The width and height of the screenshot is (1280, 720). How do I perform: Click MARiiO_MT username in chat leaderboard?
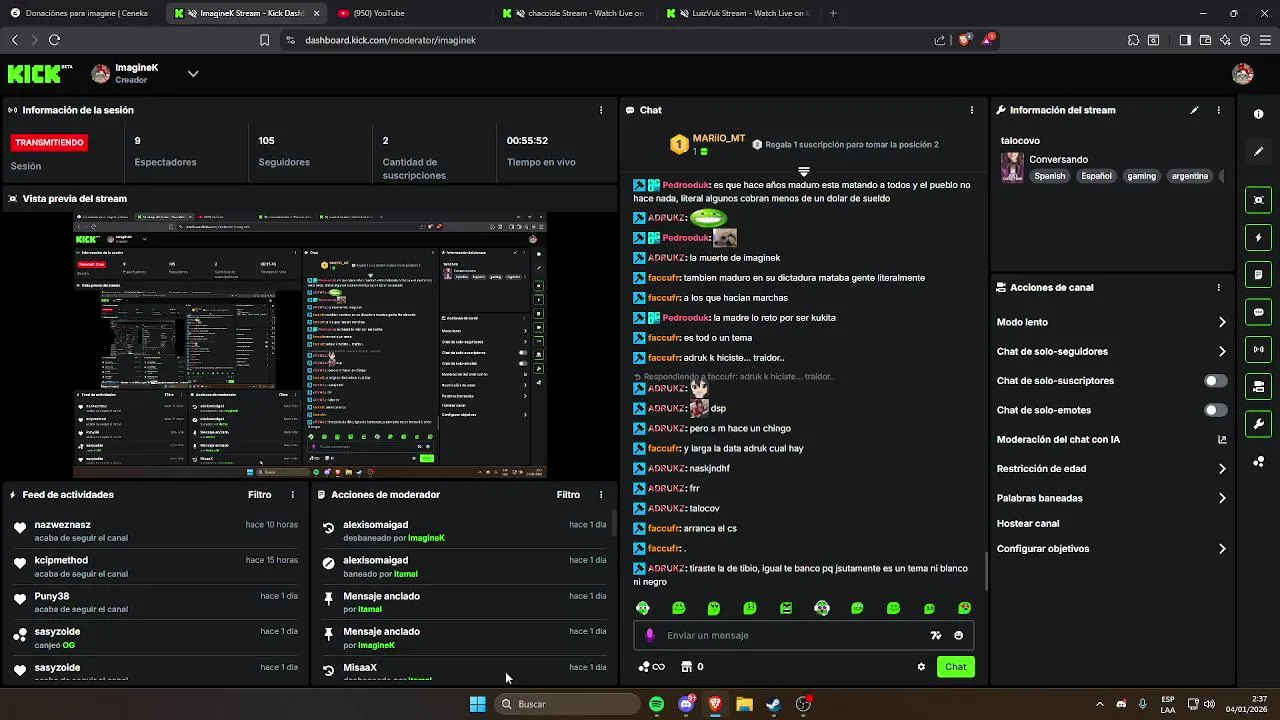(x=719, y=139)
